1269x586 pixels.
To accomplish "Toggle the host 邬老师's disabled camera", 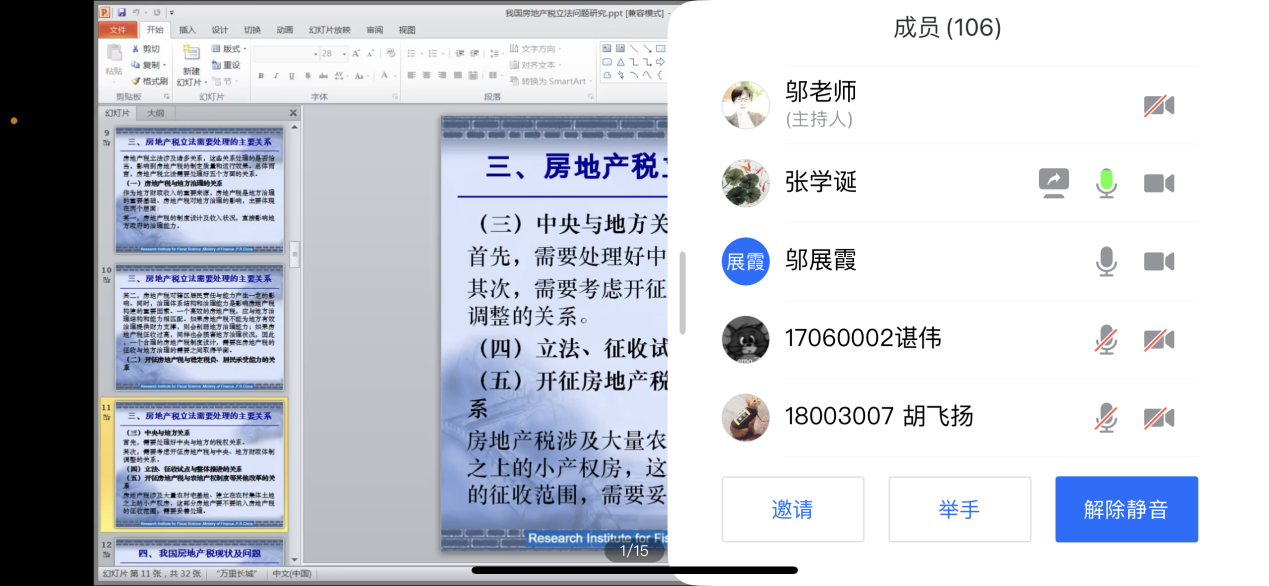I will (1159, 105).
